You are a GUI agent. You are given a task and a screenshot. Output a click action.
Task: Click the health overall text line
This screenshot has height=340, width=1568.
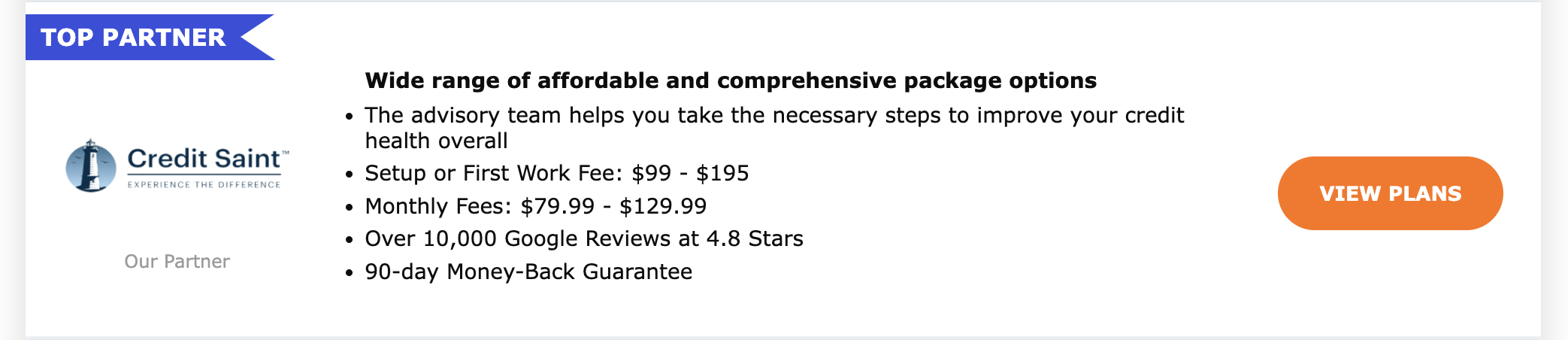click(436, 141)
